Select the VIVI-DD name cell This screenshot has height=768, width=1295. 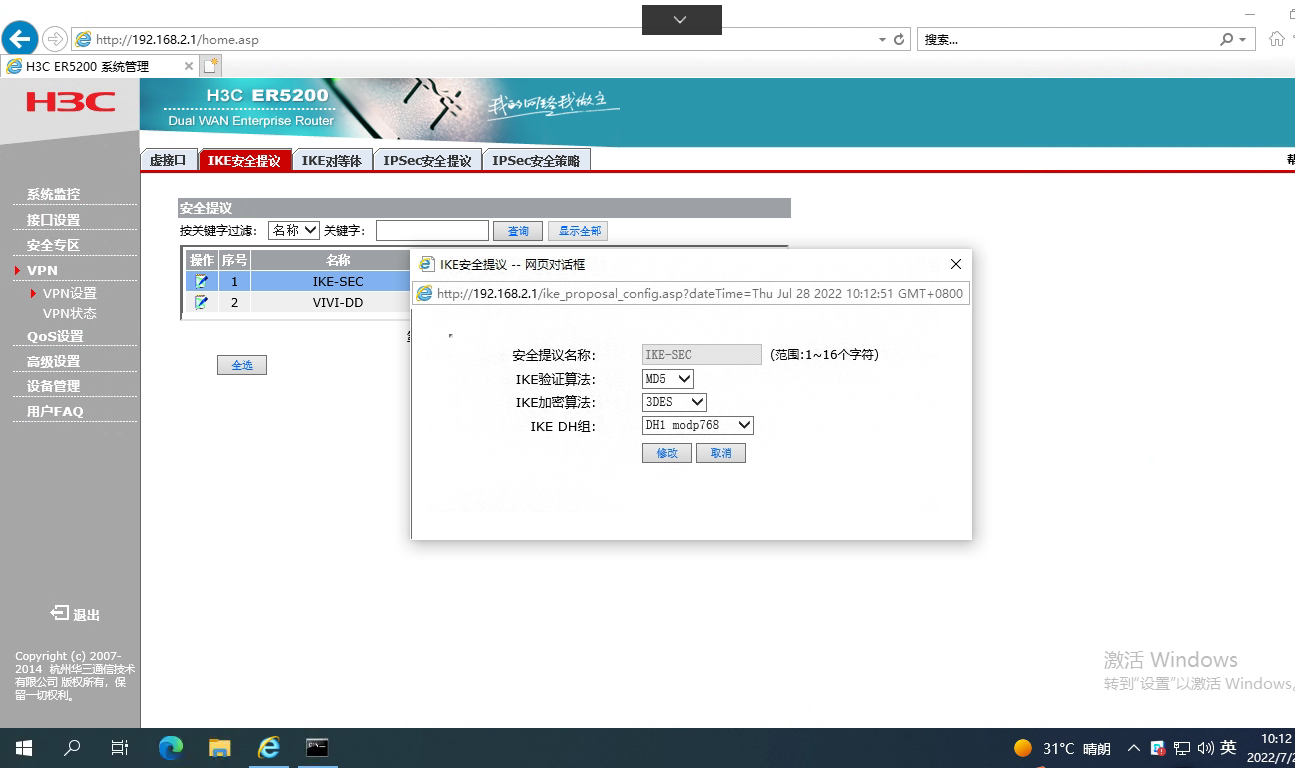coord(338,302)
